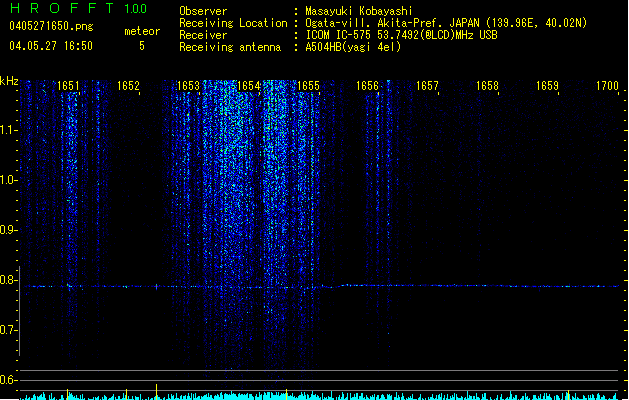629x400 pixels.
Task: Click the cyan signal level graph at bottom
Action: click(x=320, y=396)
